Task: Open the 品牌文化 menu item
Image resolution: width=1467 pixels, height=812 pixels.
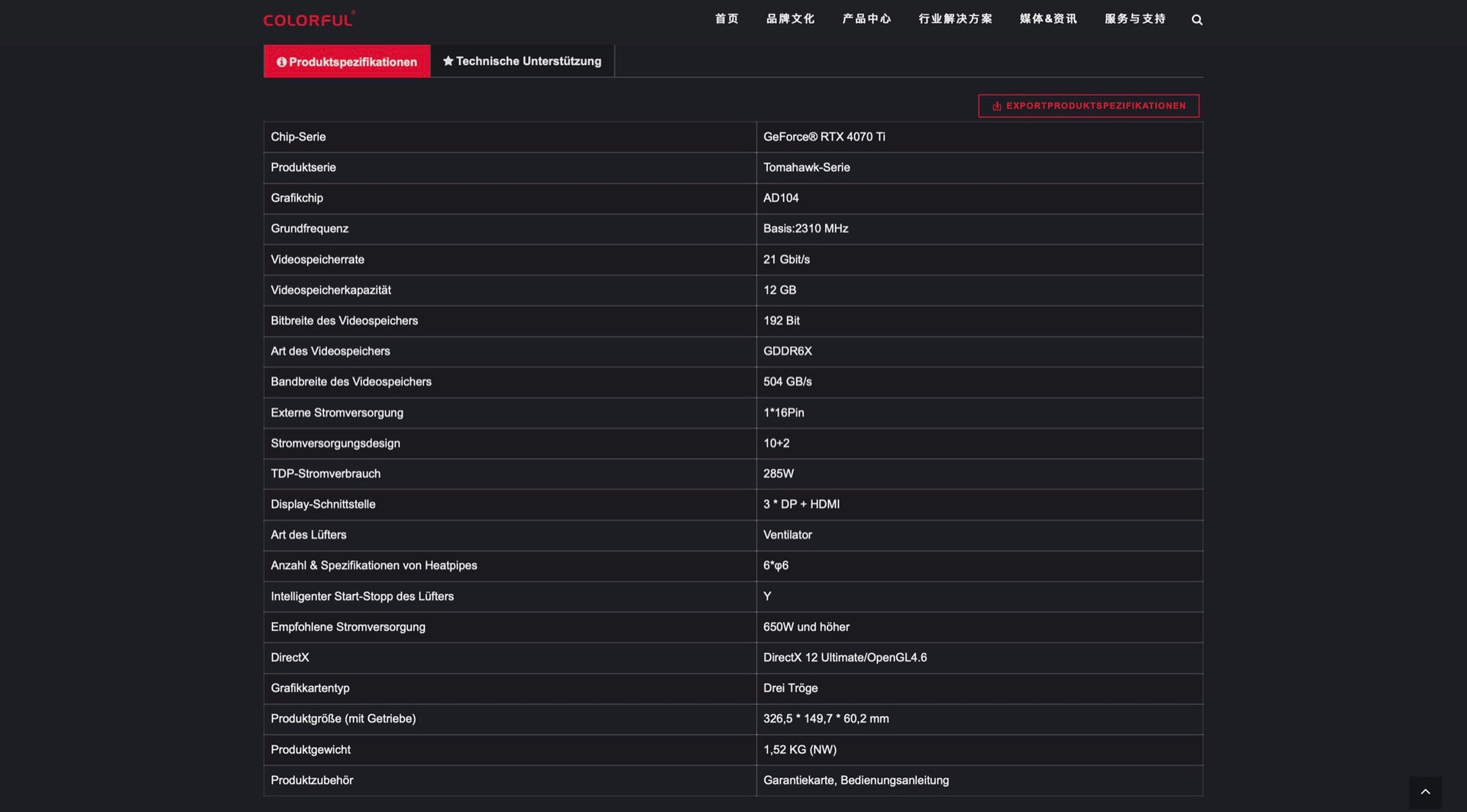Action: coord(790,19)
